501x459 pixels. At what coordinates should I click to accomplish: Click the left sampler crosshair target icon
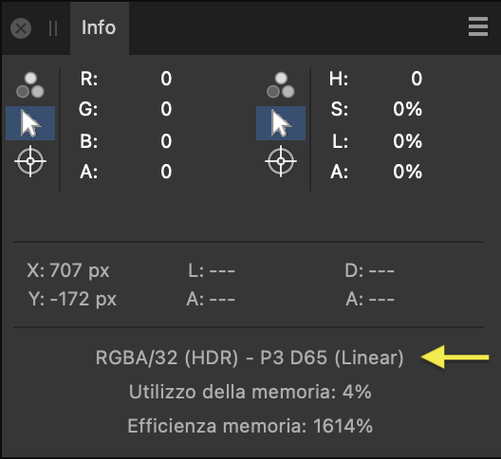point(30,161)
